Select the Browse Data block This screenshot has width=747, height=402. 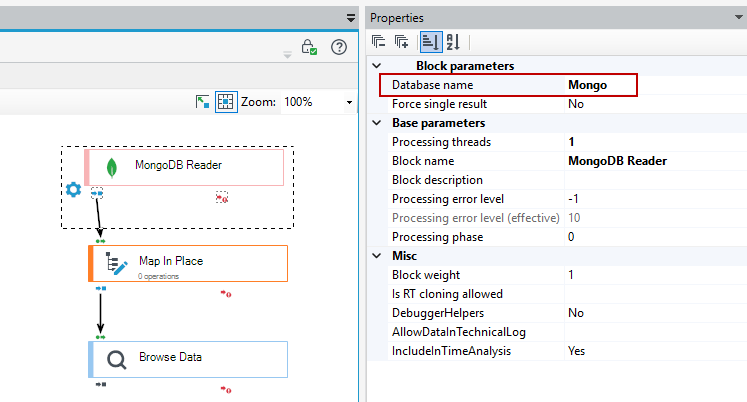pos(188,360)
